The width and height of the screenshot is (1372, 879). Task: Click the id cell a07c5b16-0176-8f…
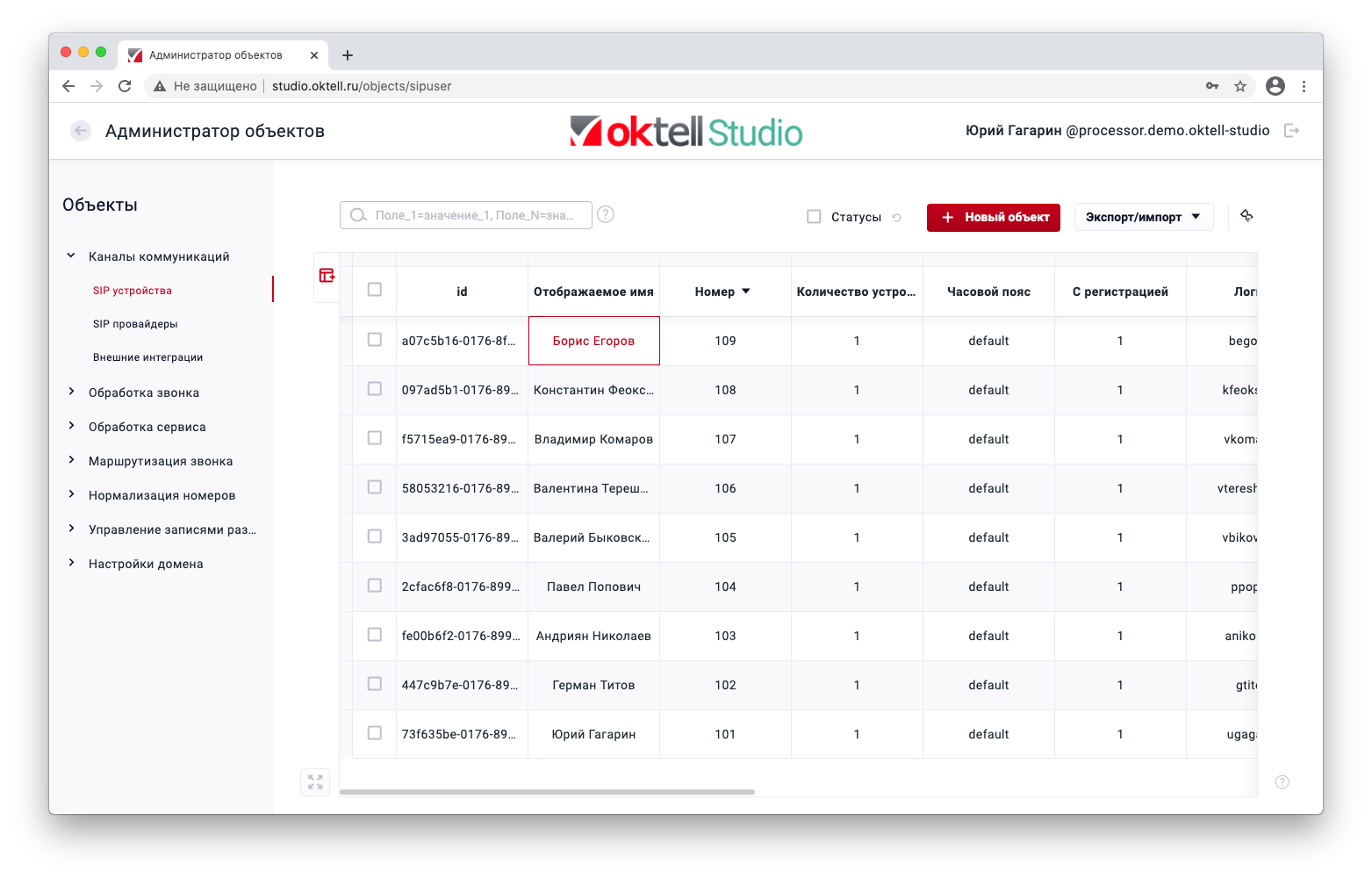[x=462, y=341]
